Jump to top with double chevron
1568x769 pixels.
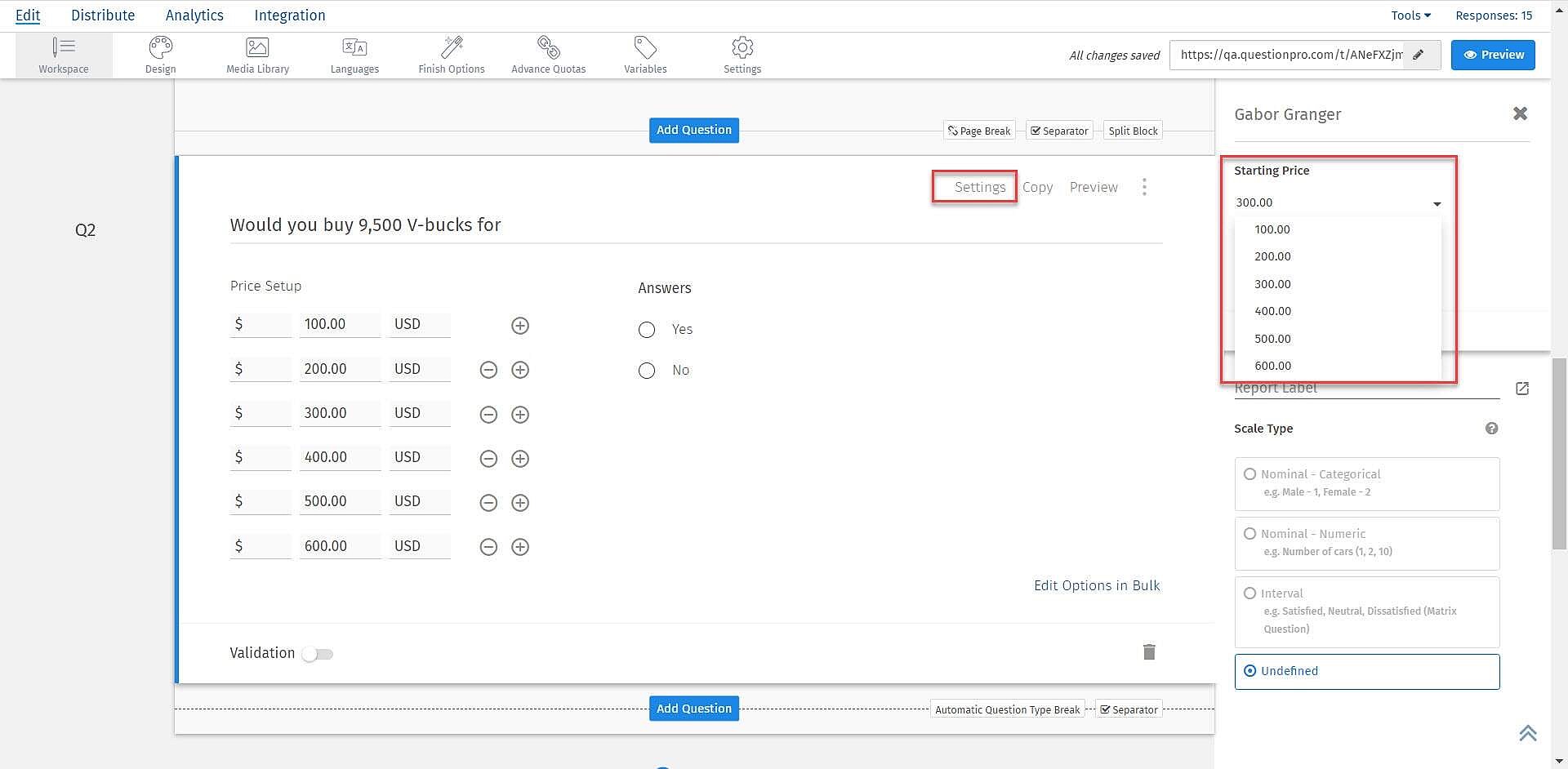coord(1528,733)
